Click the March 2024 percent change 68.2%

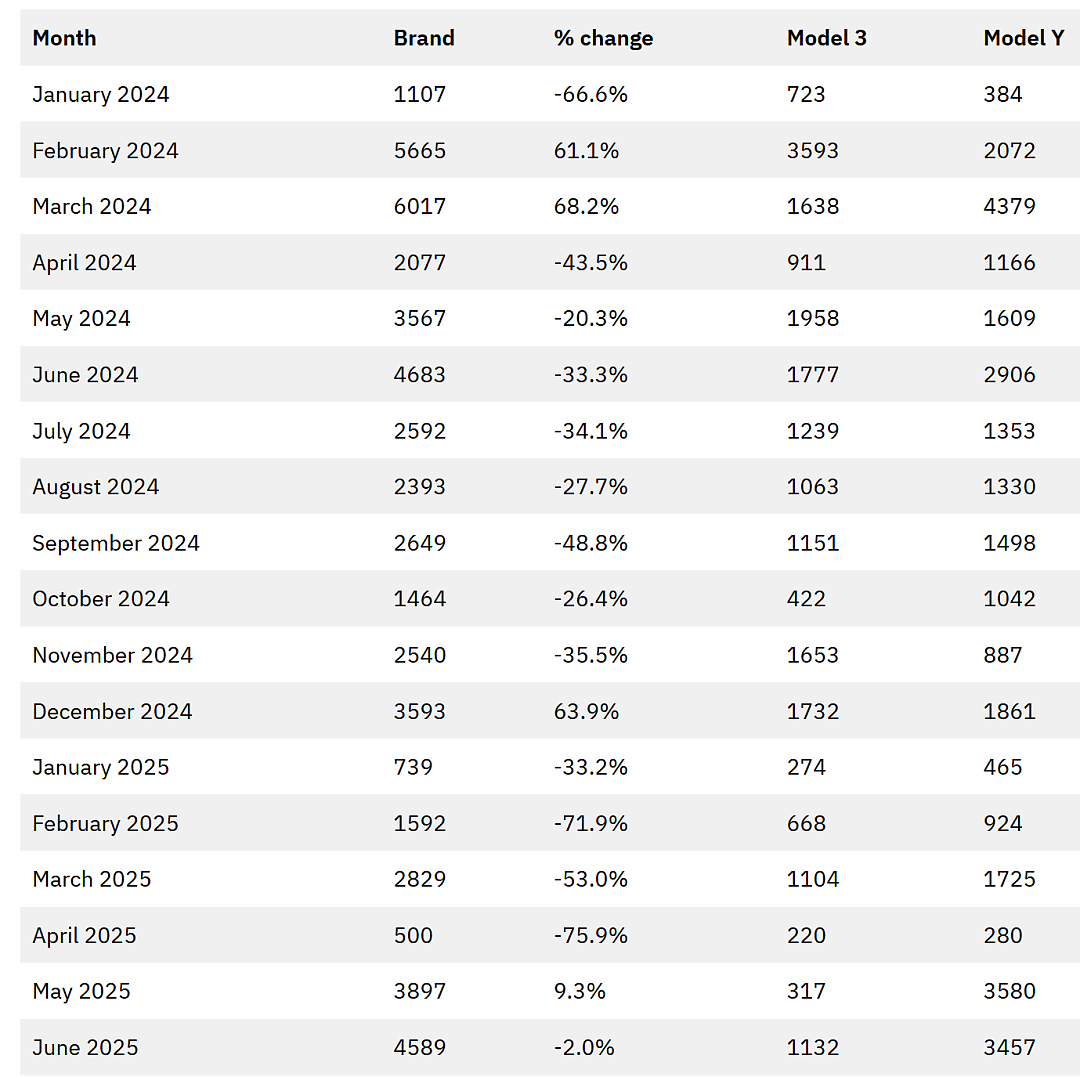click(x=586, y=206)
